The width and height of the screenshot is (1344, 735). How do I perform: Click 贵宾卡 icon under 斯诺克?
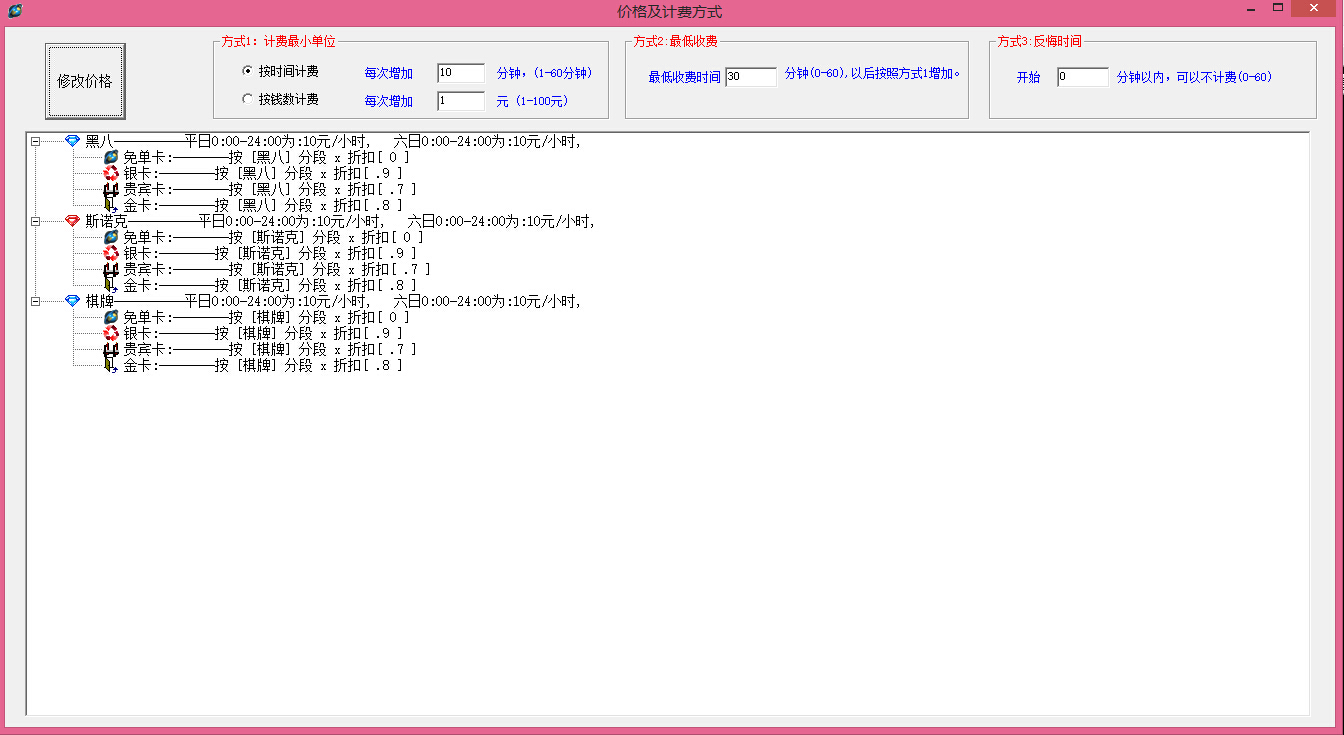tap(111, 269)
